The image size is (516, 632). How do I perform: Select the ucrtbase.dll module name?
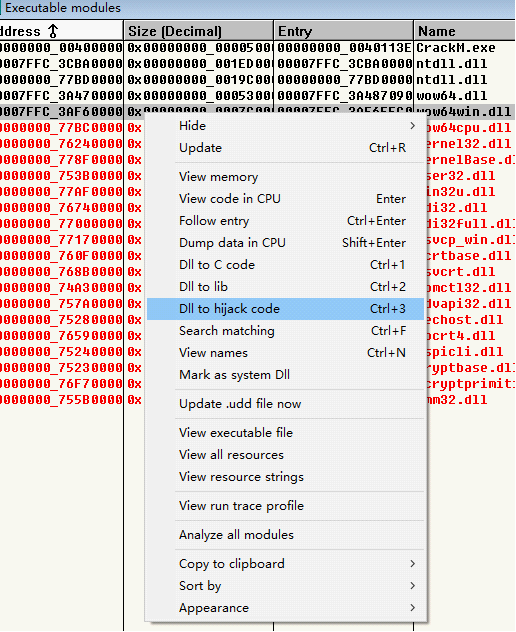(470, 256)
